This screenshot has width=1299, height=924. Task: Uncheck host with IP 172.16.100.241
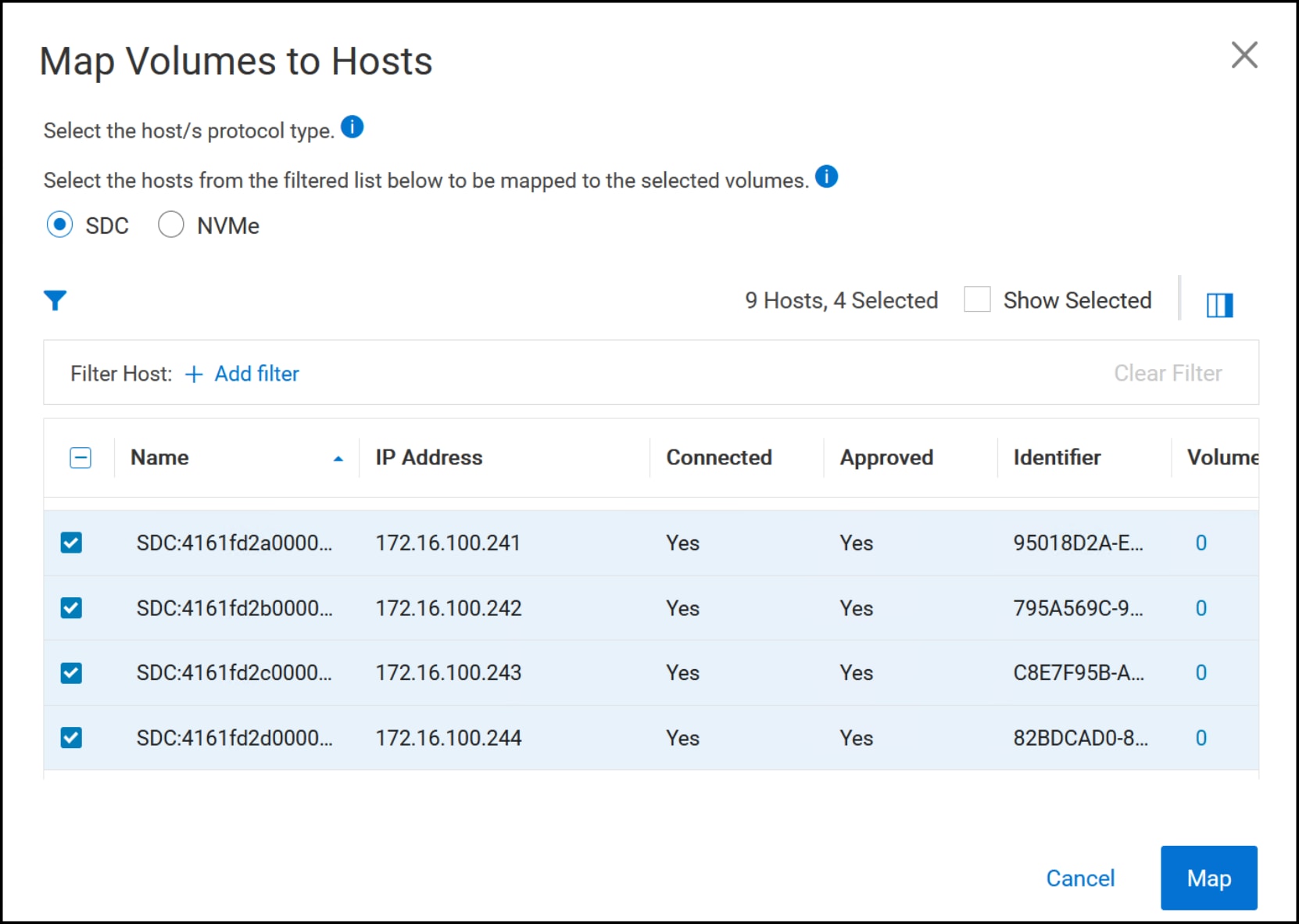click(x=71, y=543)
